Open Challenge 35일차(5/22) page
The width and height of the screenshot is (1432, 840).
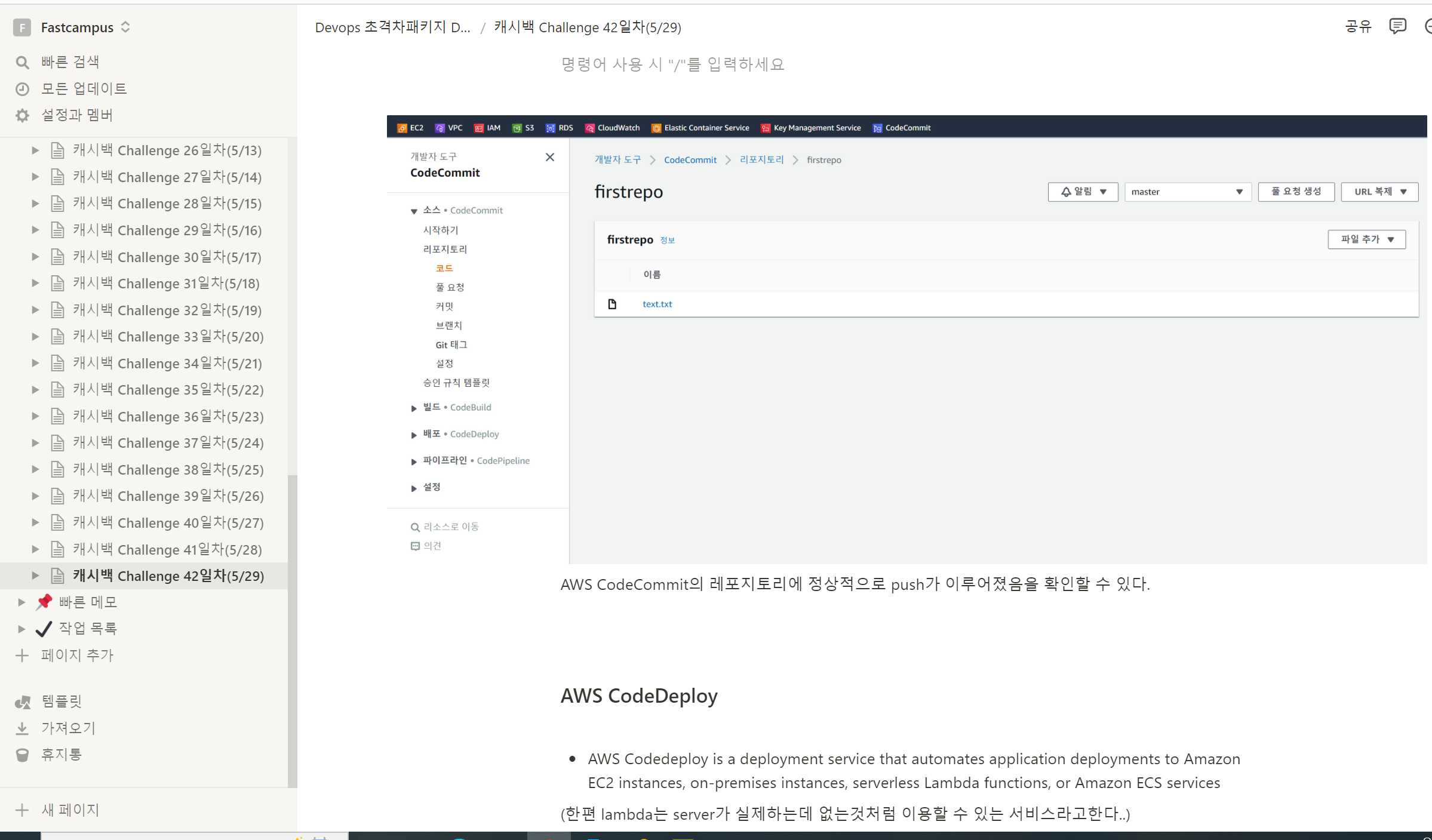(168, 390)
